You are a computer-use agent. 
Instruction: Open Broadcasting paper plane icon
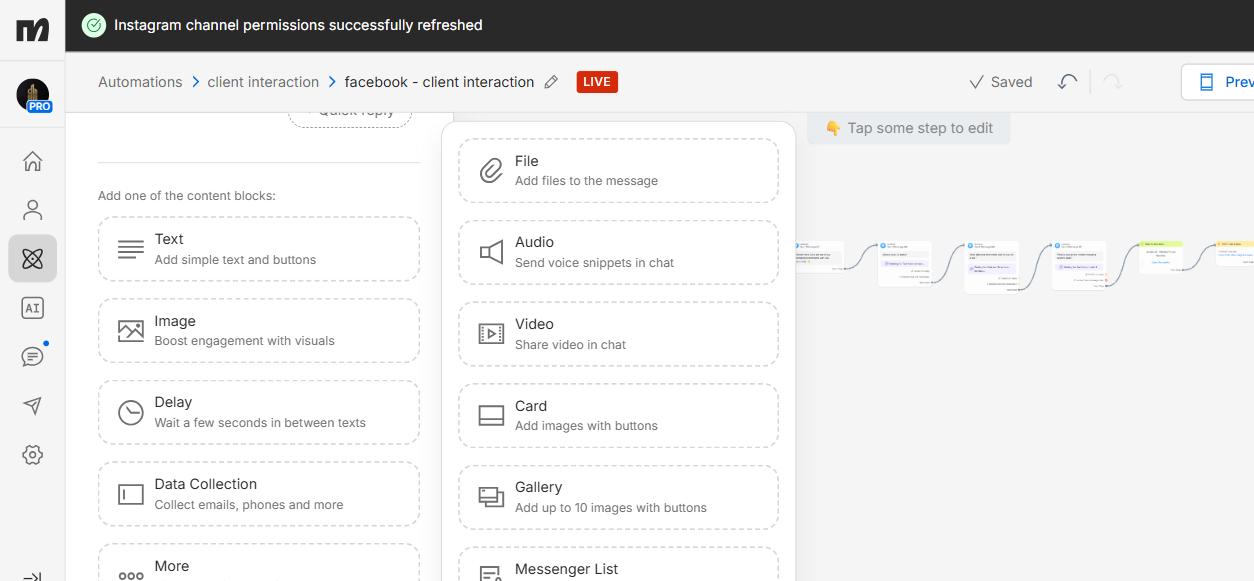coord(32,406)
